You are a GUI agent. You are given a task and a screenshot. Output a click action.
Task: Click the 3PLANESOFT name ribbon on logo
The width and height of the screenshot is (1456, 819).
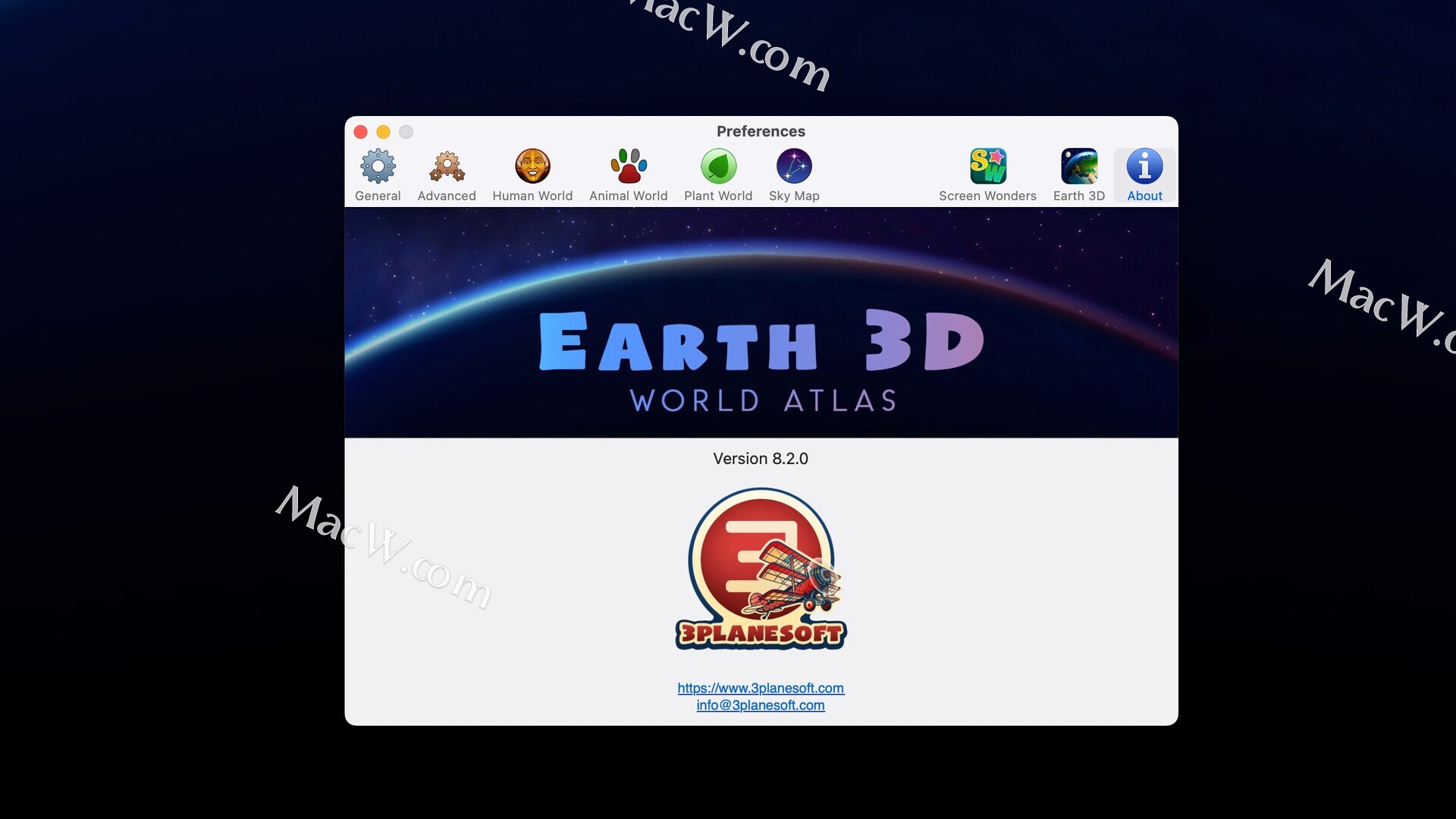point(761,634)
